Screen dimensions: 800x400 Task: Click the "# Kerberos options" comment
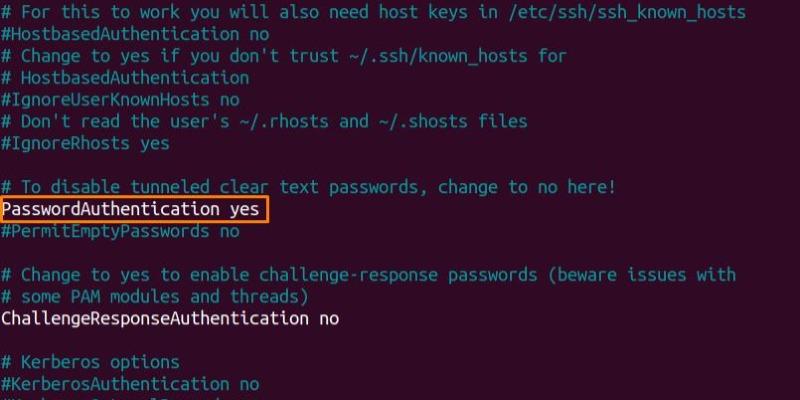coord(90,362)
